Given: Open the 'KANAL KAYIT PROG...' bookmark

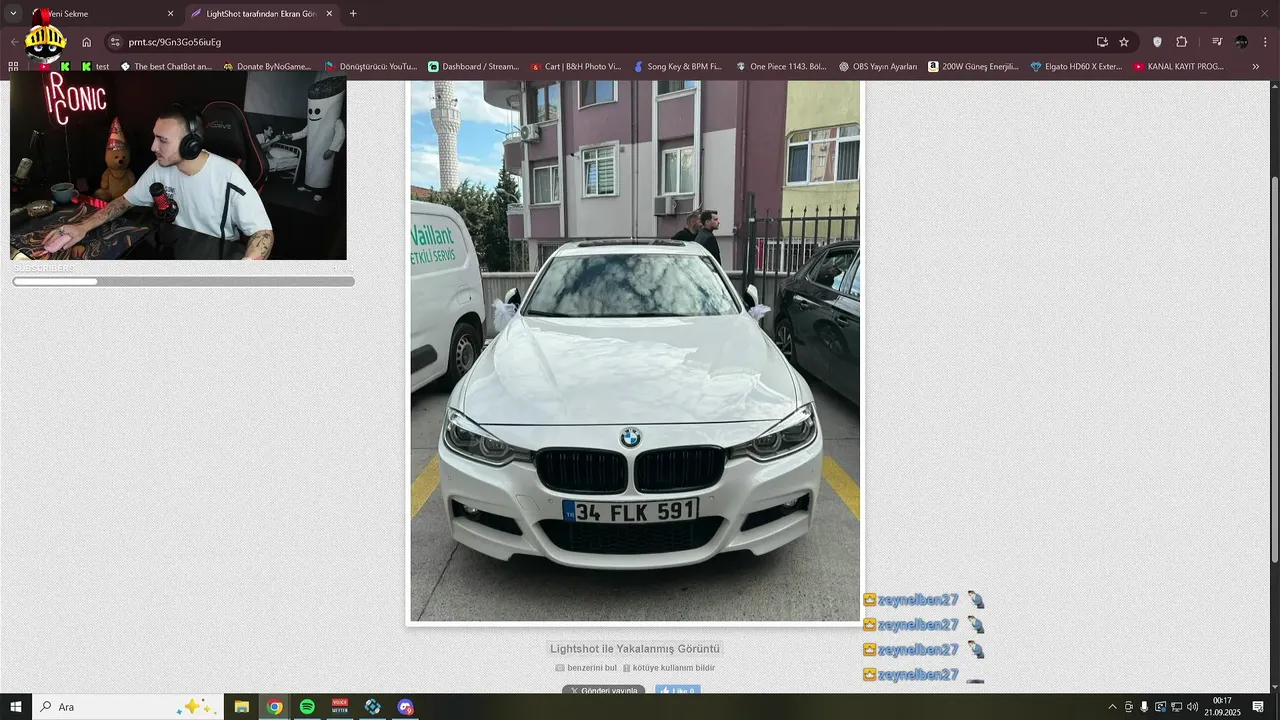Looking at the screenshot, I should click(x=1179, y=67).
